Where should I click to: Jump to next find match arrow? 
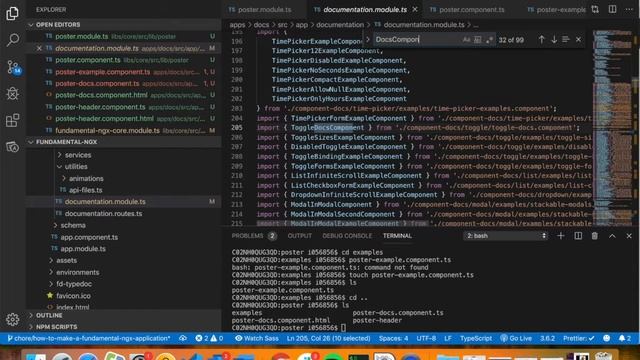pyautogui.click(x=553, y=40)
